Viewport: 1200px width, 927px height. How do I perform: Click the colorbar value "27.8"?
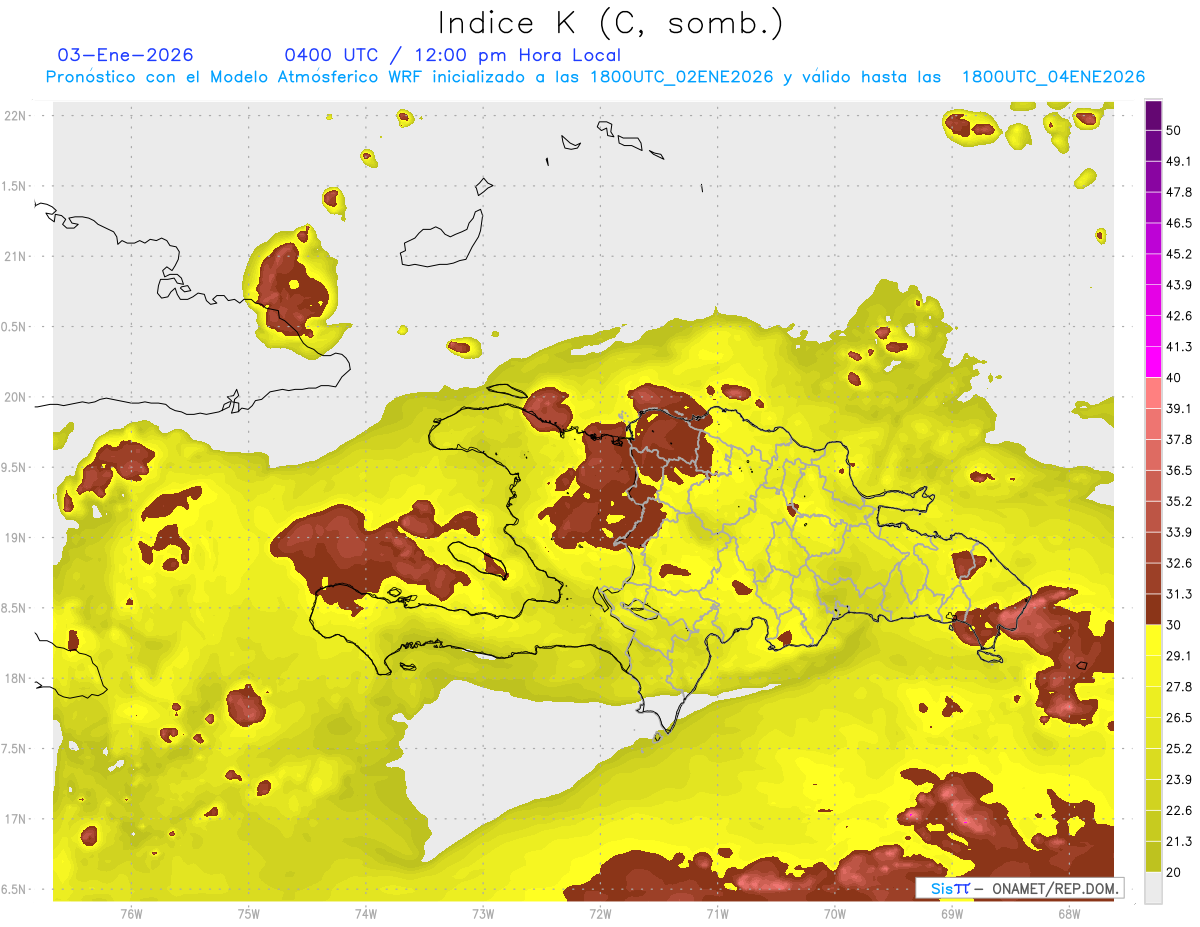pos(1179,686)
